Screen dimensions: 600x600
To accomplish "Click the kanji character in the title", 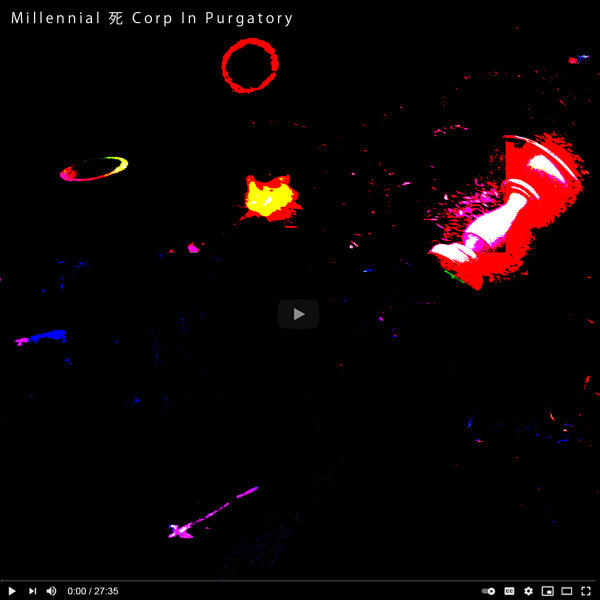I will tap(116, 18).
